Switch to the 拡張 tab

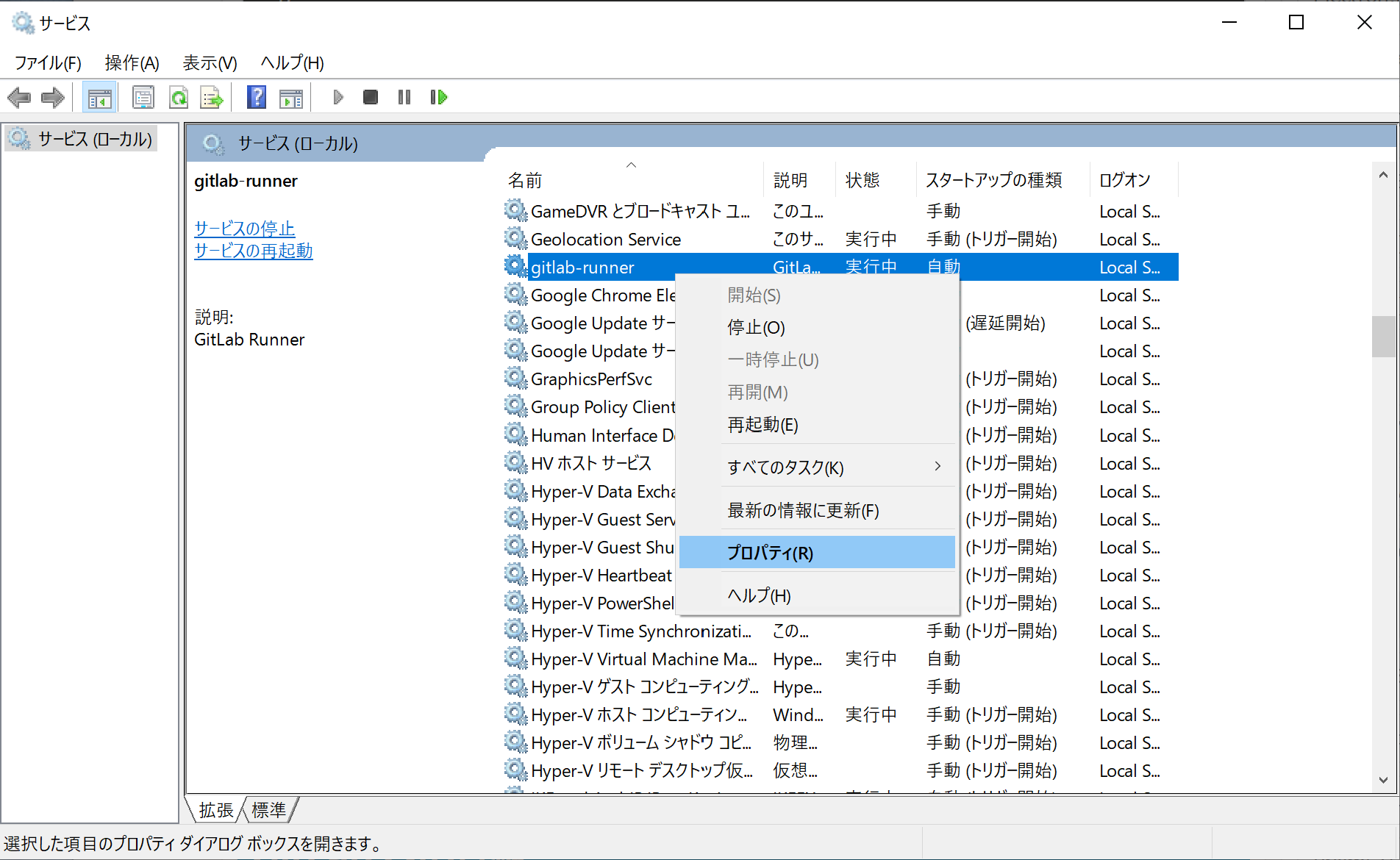[x=216, y=810]
